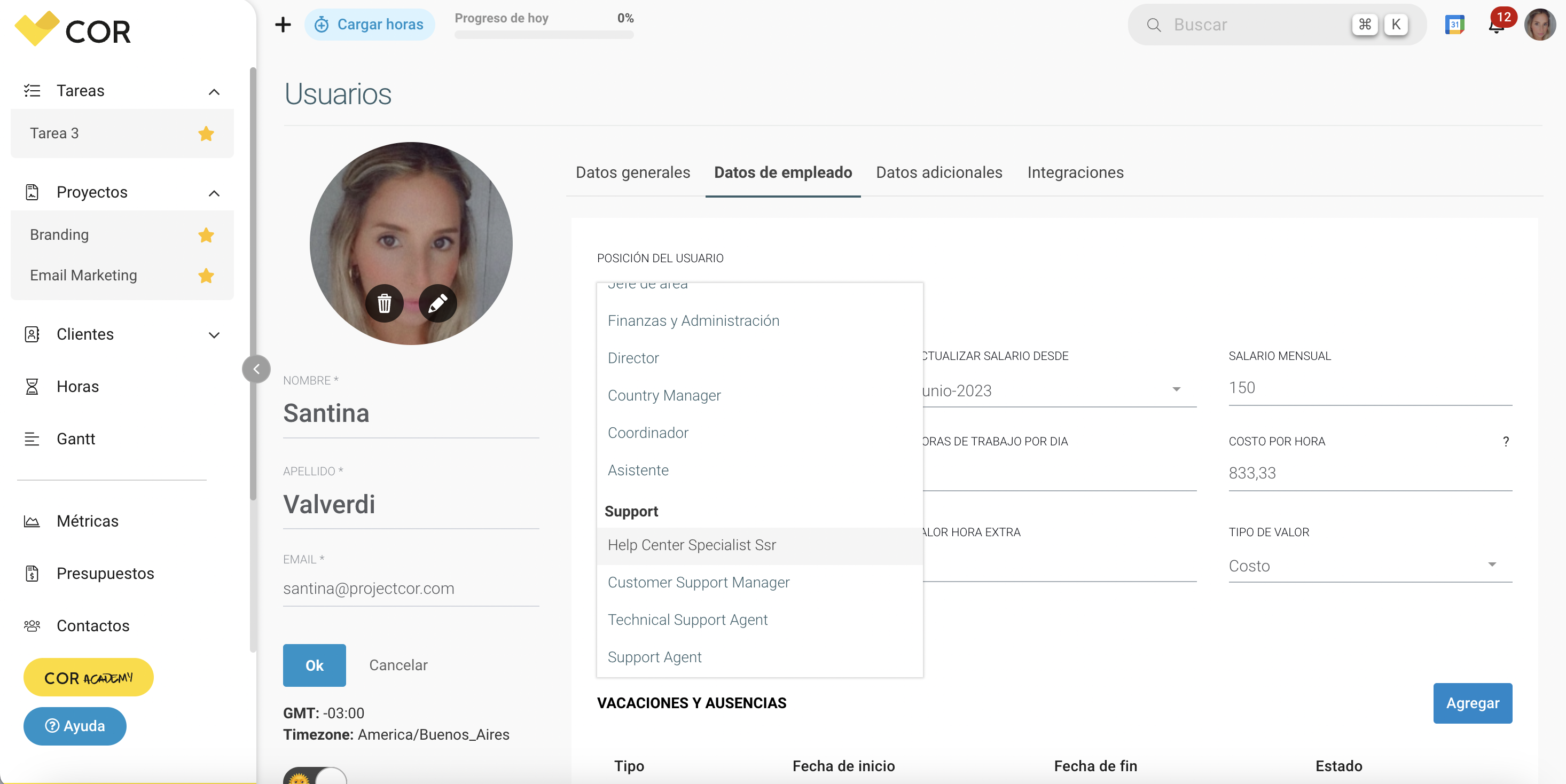Select Finanzas y Administración position
Screen dimensions: 1566x784
pos(760,320)
